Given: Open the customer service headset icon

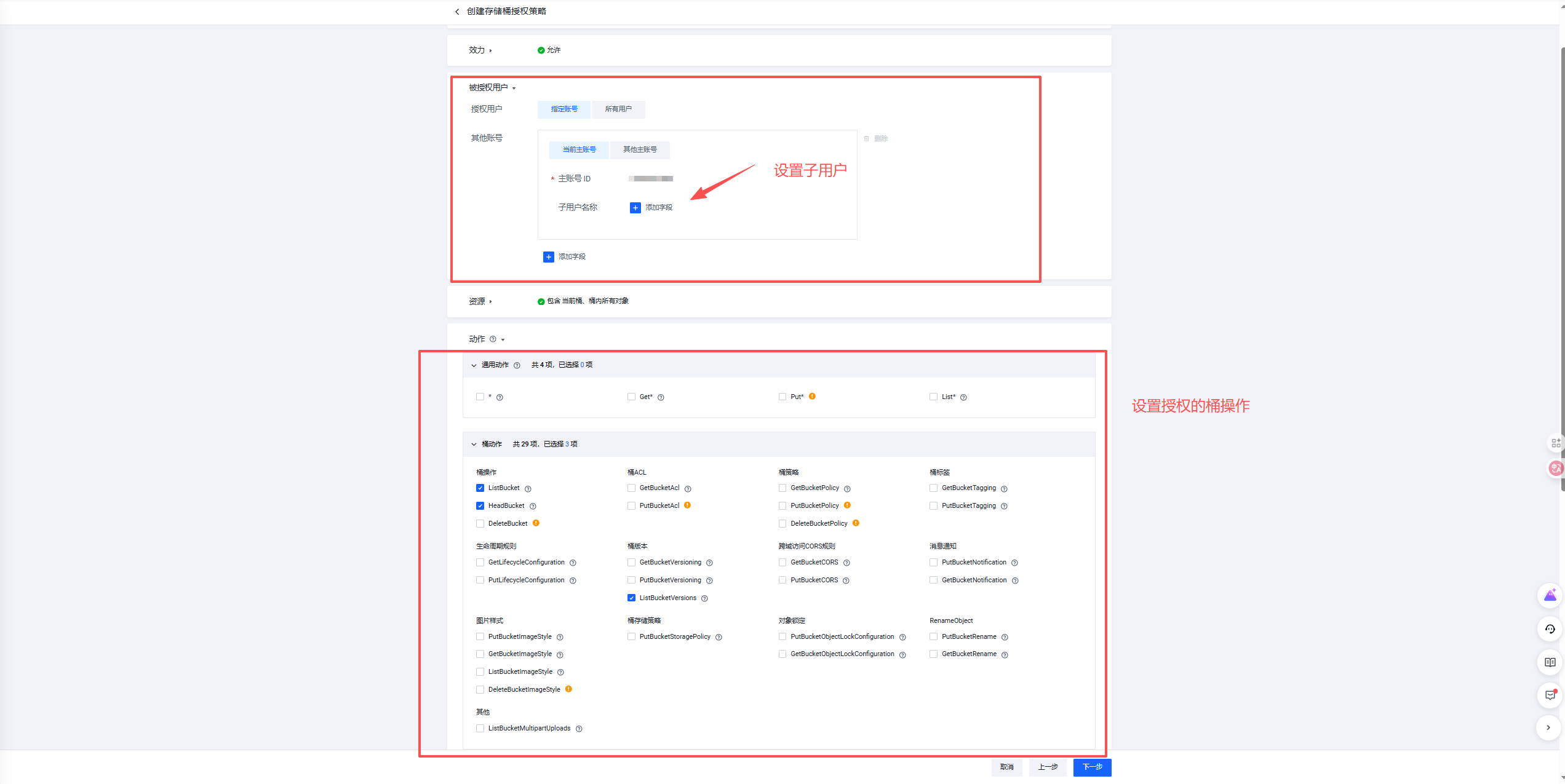Looking at the screenshot, I should point(1550,629).
